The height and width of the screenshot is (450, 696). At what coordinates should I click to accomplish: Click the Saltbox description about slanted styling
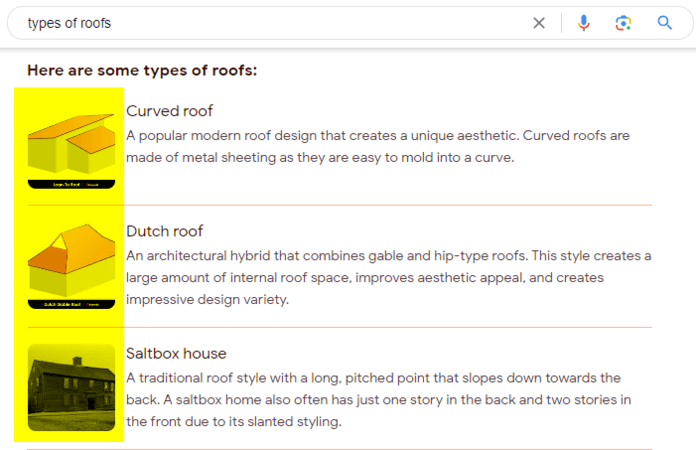379,399
